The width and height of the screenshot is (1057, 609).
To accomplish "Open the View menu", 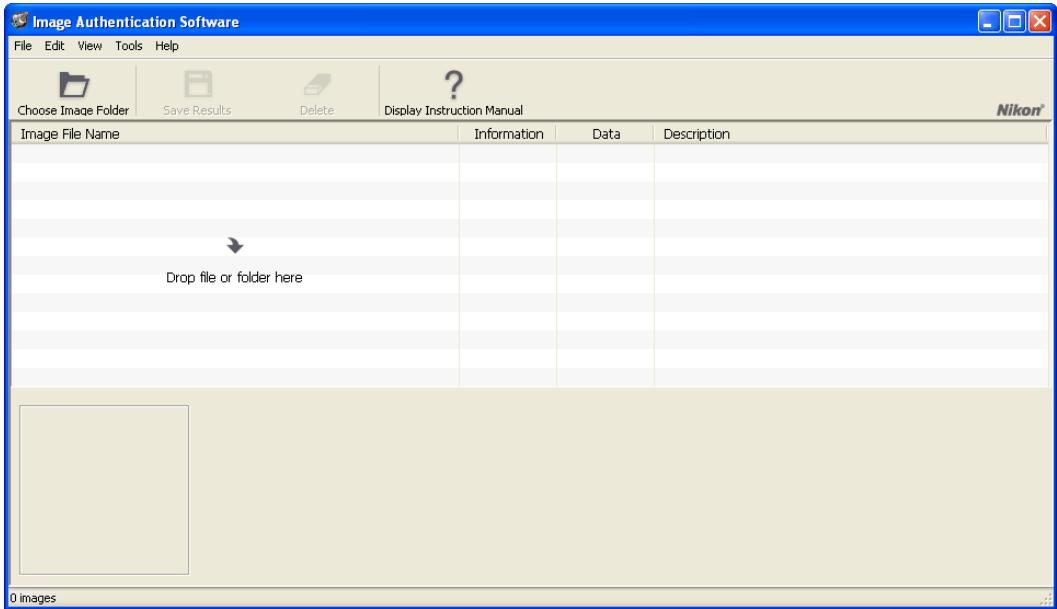I will click(x=90, y=46).
